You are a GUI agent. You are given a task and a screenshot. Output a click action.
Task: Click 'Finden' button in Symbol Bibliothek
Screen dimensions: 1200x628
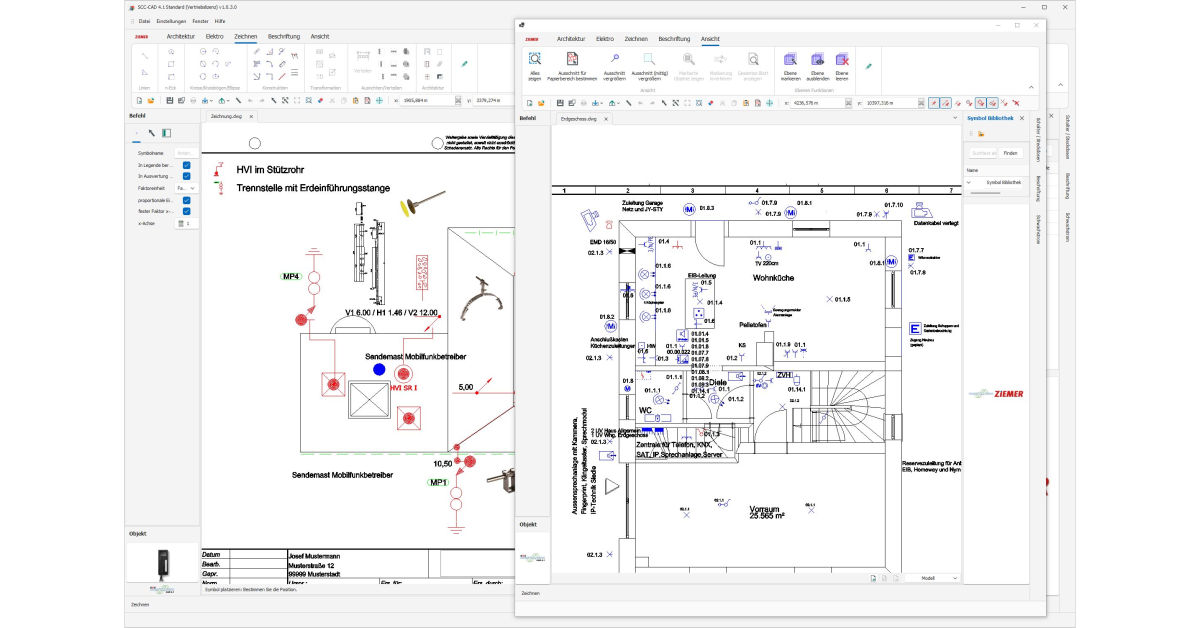(x=1010, y=152)
